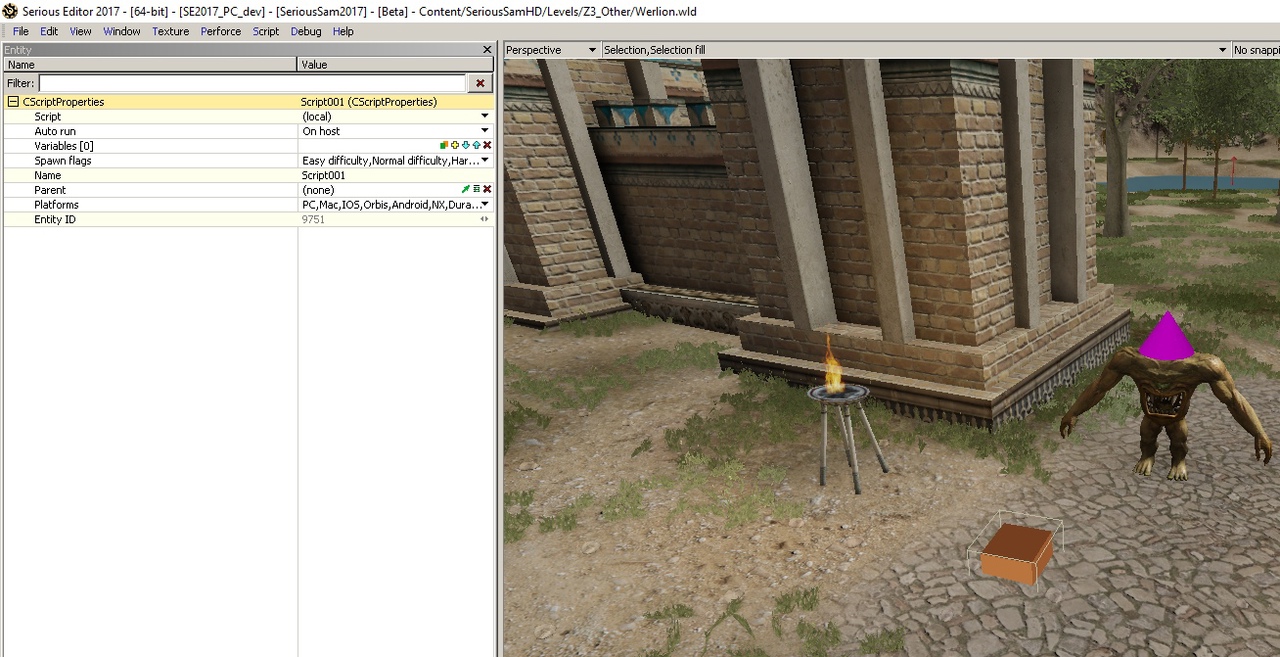
Task: Select the 'CScriptProperties' tree item label
Action: point(63,102)
